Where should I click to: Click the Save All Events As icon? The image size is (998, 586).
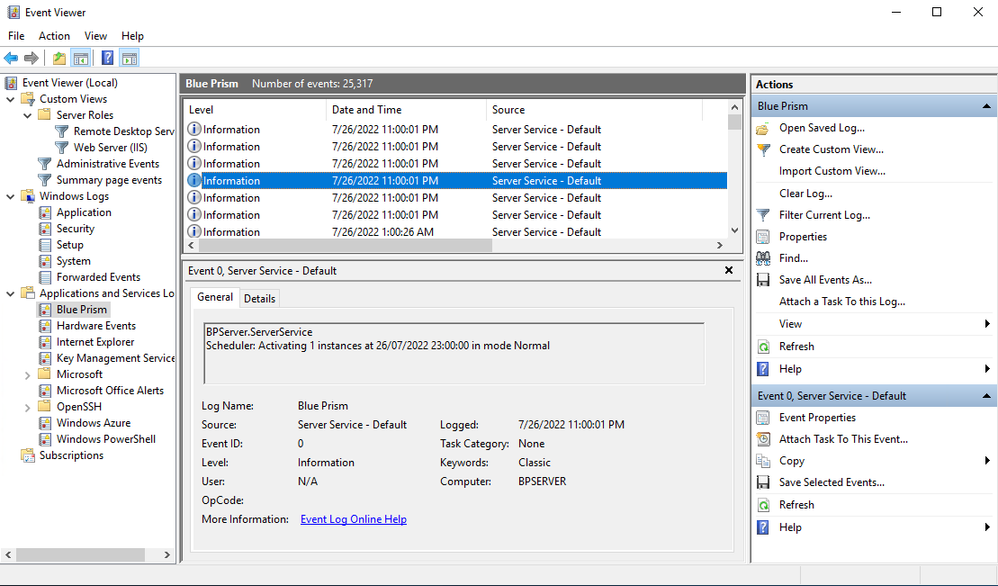[764, 280]
